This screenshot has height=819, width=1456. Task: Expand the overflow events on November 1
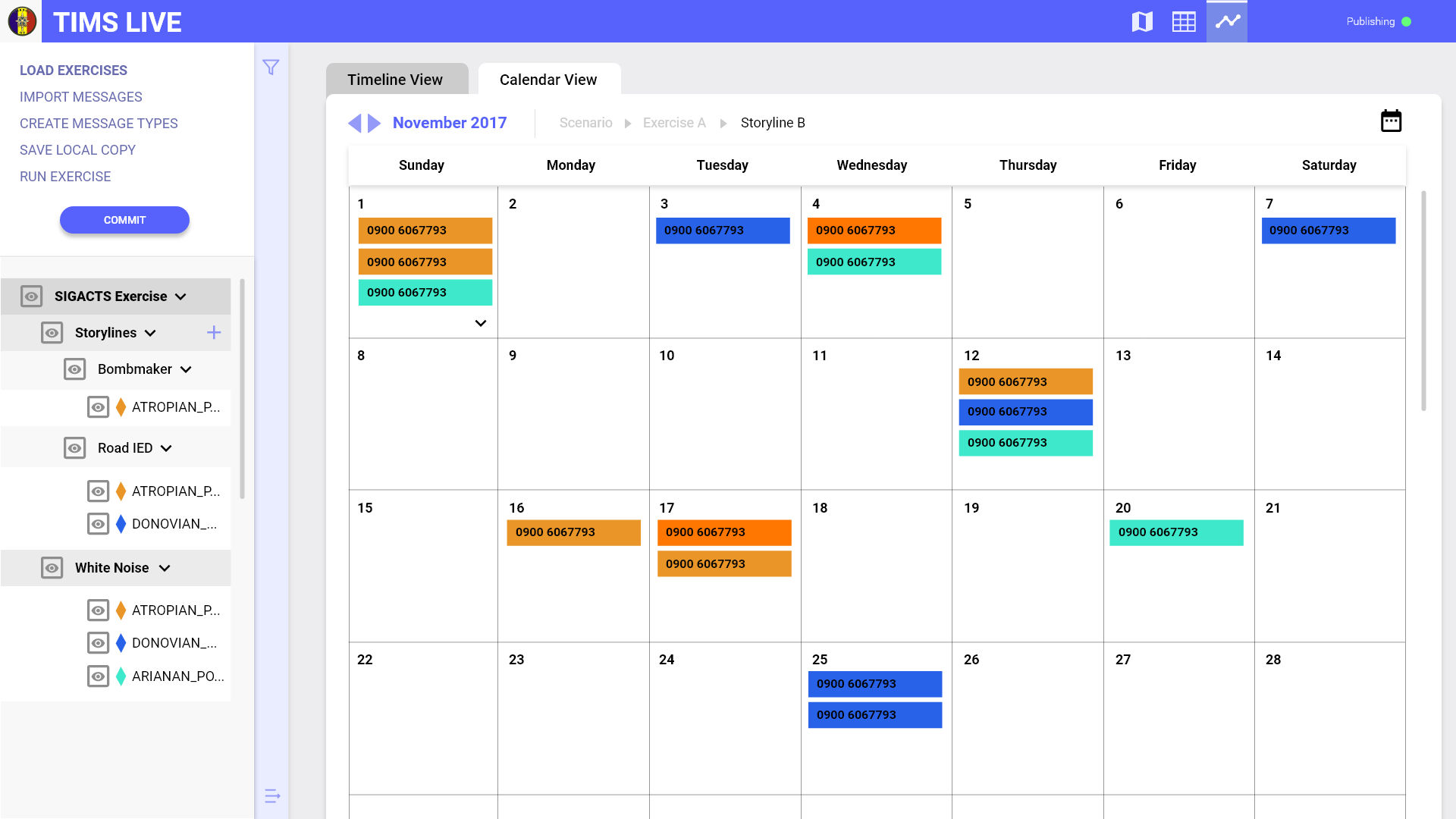(480, 323)
